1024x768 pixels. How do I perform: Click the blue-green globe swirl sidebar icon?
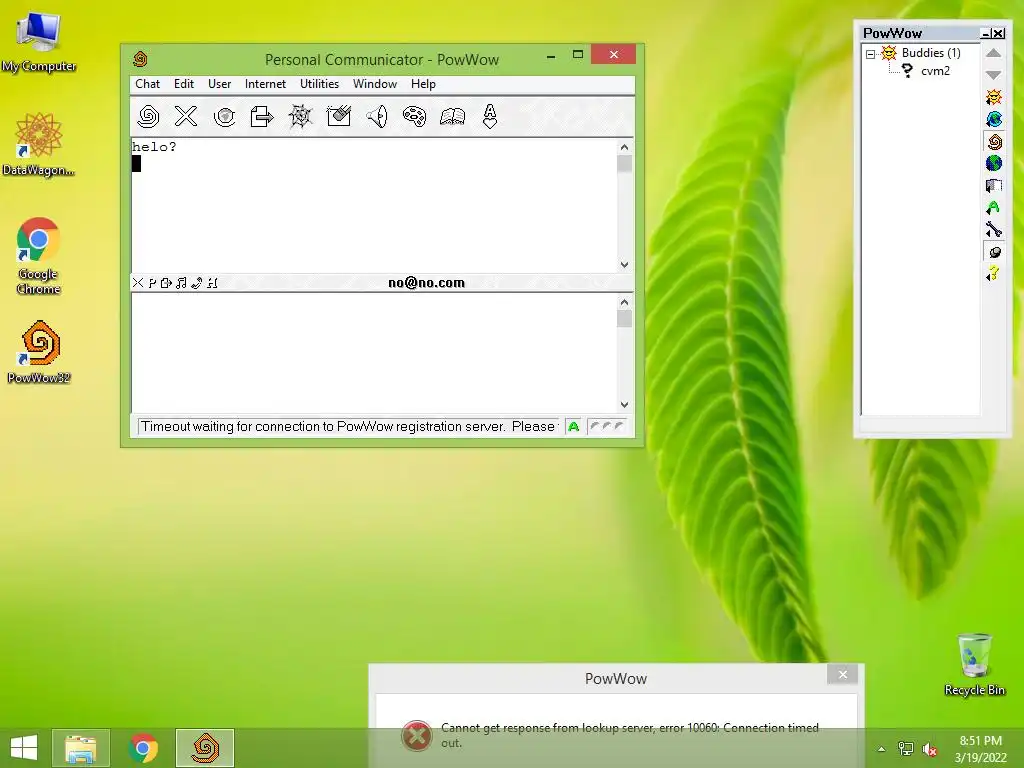point(993,119)
